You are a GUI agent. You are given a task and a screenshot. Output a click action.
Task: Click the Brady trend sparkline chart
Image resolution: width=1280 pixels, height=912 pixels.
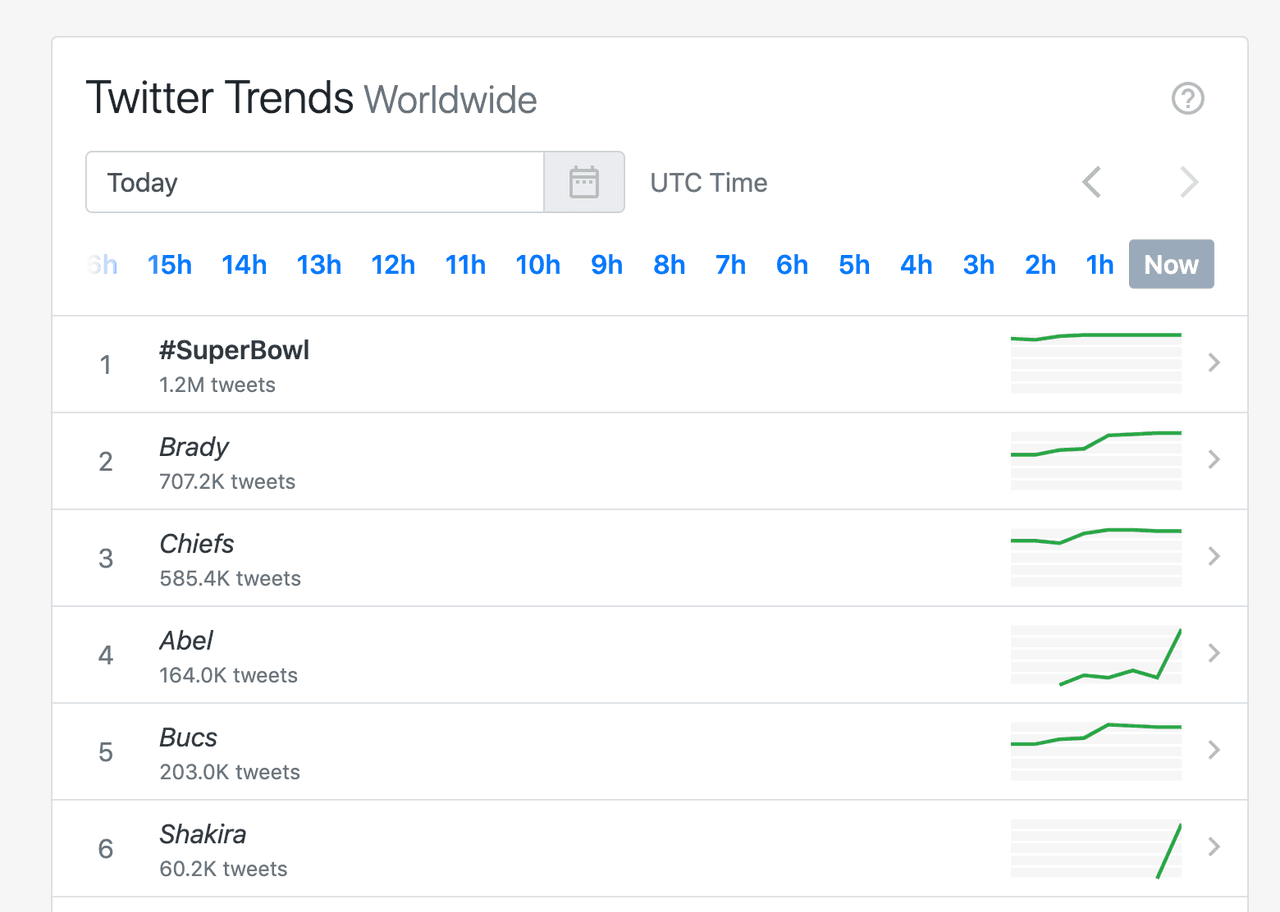(1096, 459)
